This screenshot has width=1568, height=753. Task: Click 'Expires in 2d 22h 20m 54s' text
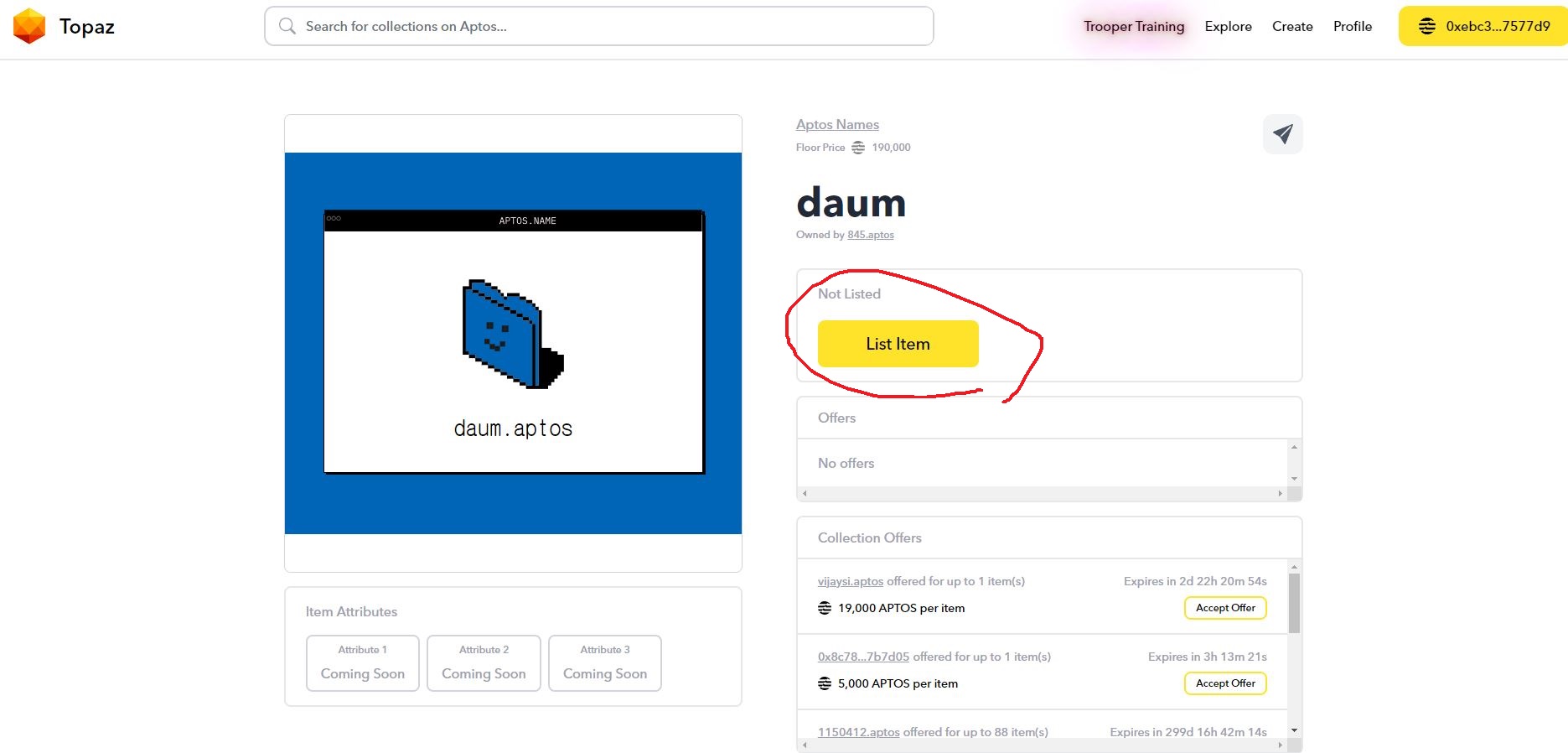(x=1195, y=581)
